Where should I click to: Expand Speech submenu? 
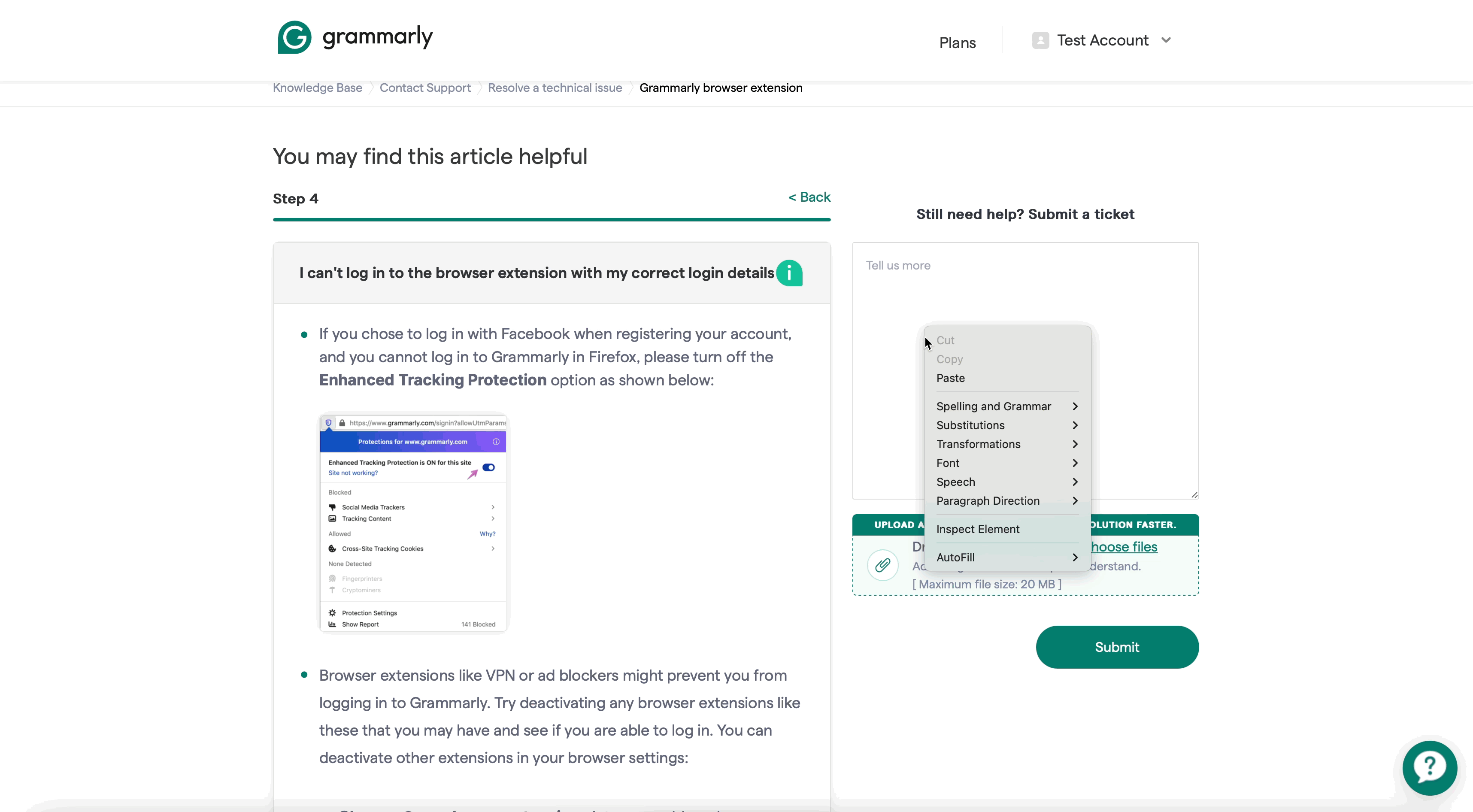[x=1007, y=482]
